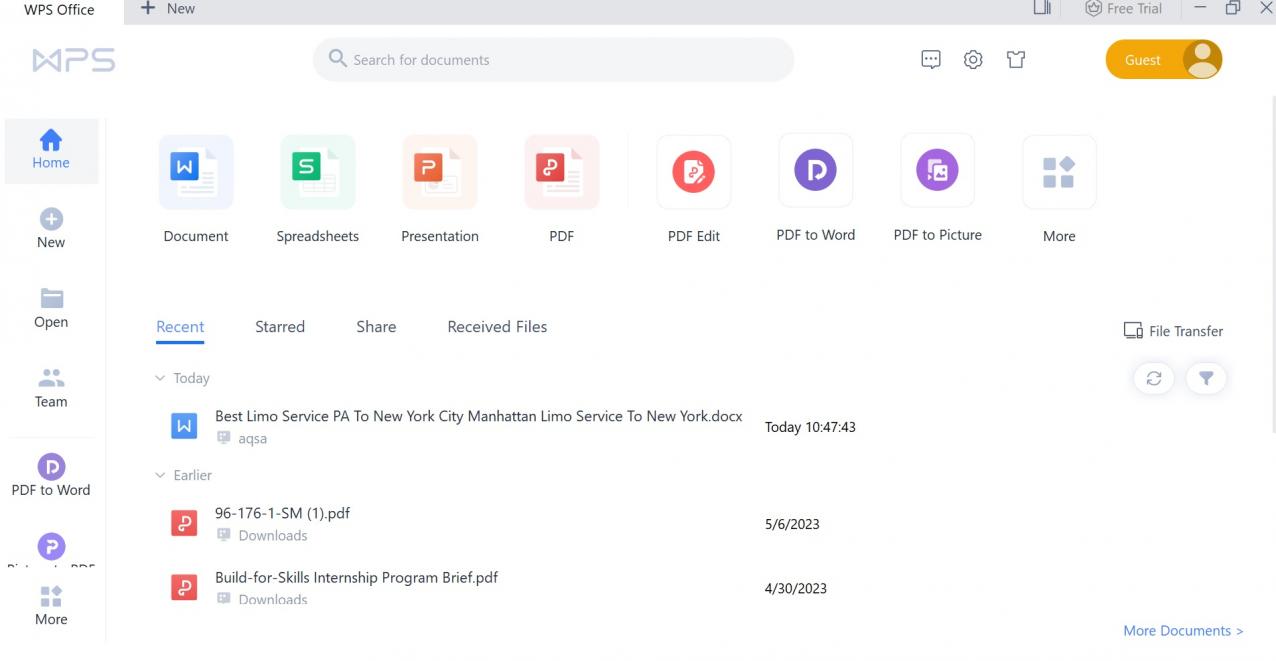1276x661 pixels.
Task: Open the Presentation tool
Action: coord(440,172)
